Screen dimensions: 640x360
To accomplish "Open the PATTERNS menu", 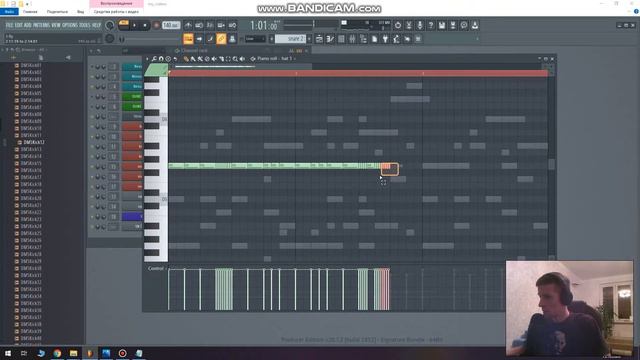I will pyautogui.click(x=41, y=25).
